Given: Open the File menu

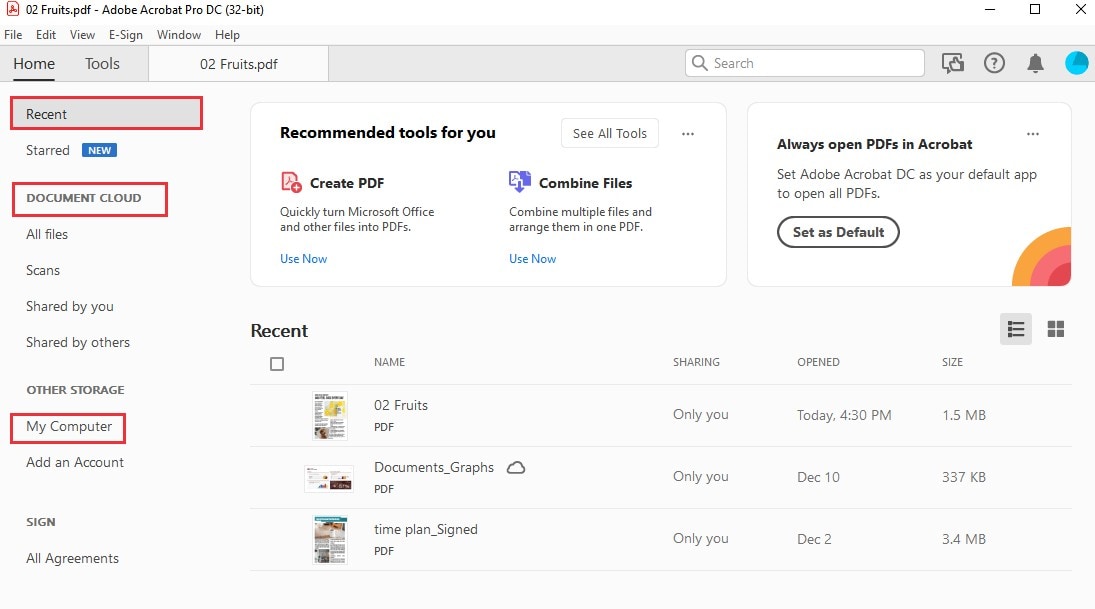Looking at the screenshot, I should click(x=13, y=35).
